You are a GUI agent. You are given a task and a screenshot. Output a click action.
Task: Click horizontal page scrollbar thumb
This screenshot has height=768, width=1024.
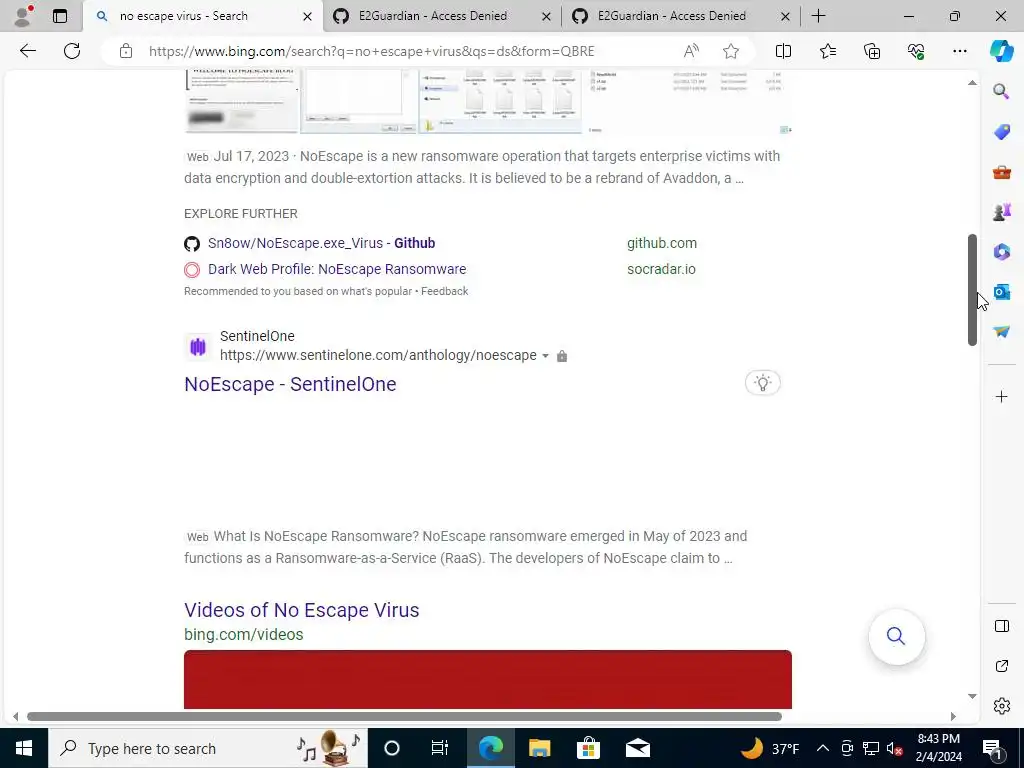[x=404, y=716]
